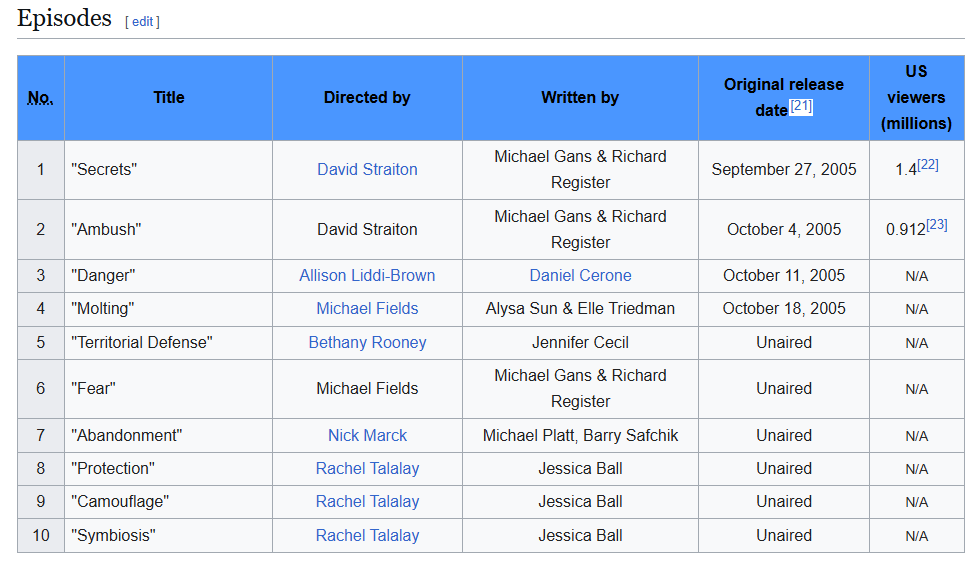Click Unaired in the Territorial Defense row
Screen dimensions: 978x561
point(783,342)
